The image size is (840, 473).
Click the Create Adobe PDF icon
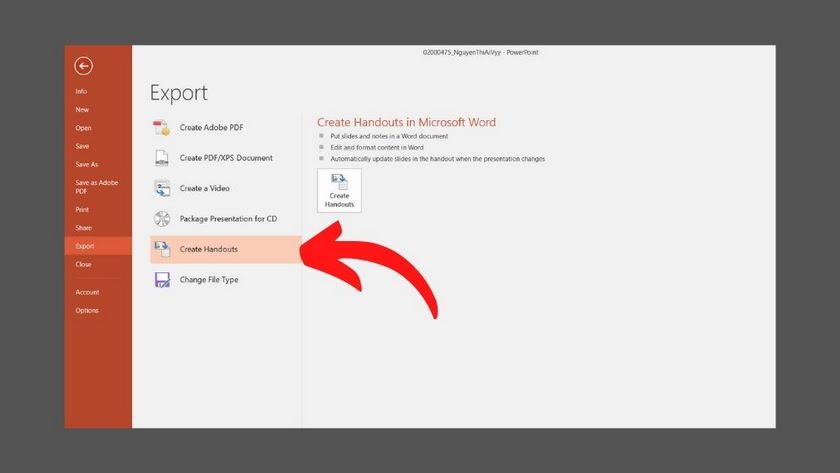click(162, 127)
